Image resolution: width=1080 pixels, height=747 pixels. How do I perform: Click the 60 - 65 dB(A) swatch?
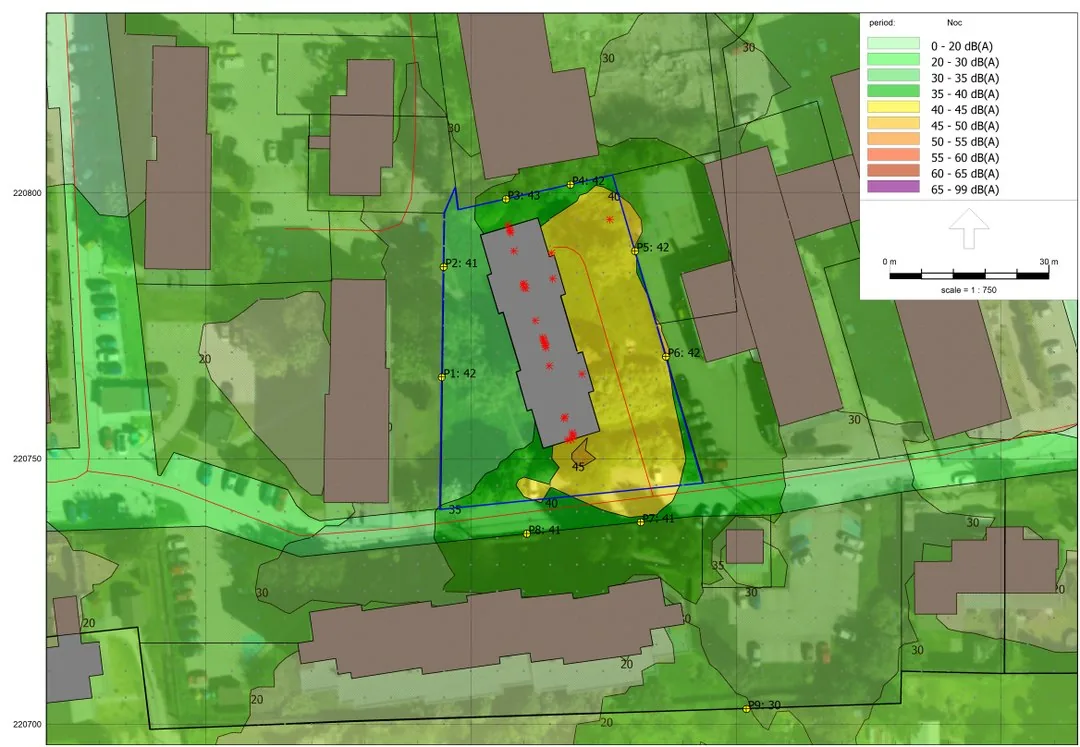coord(893,171)
